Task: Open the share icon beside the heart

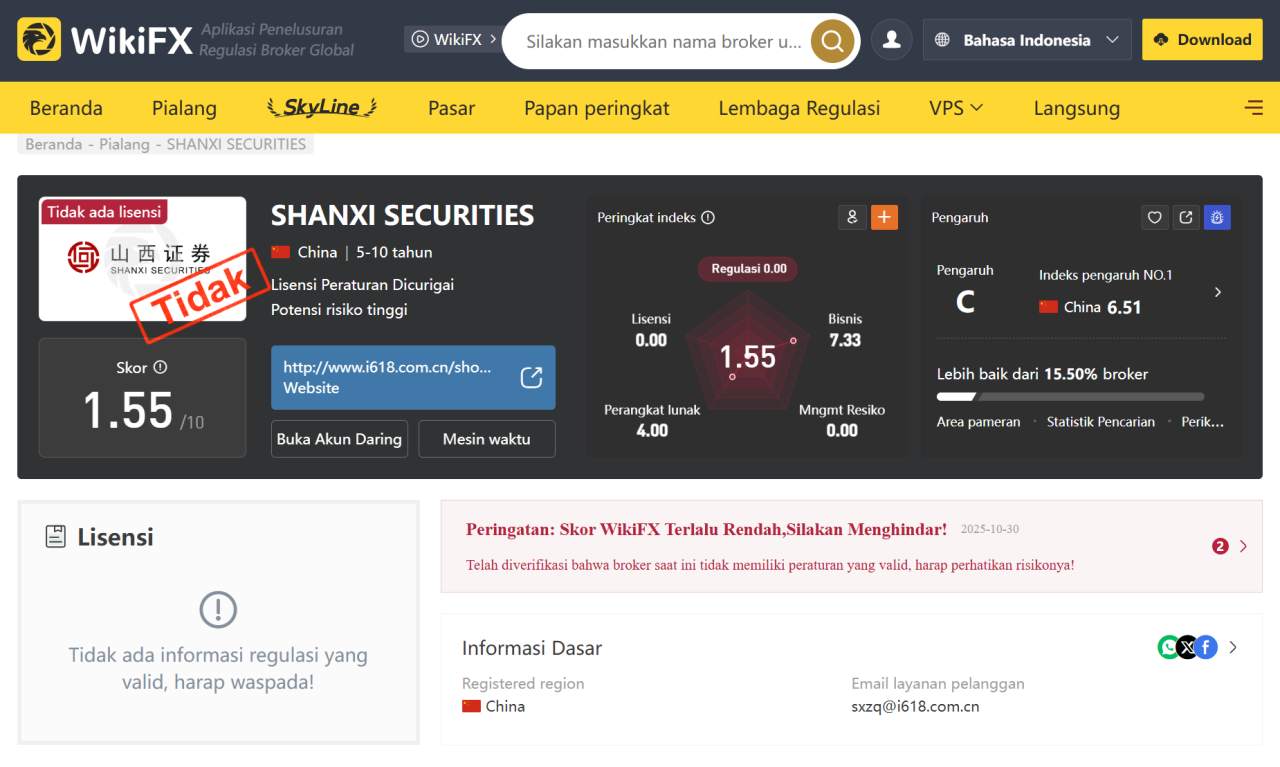Action: (x=1186, y=217)
